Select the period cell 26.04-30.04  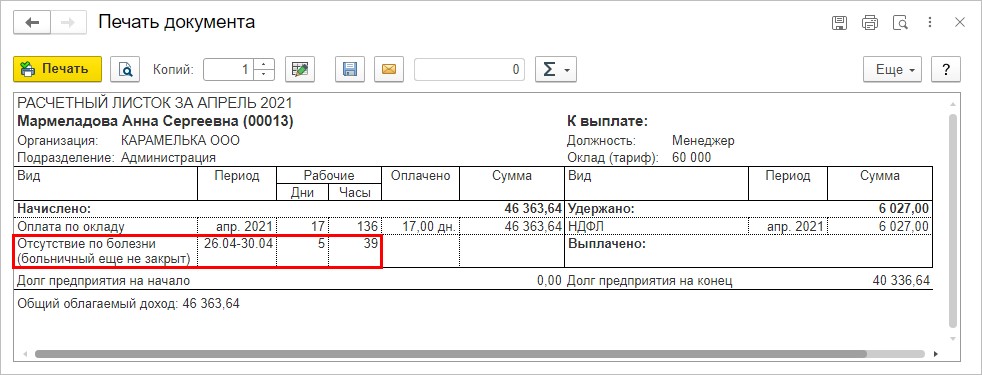point(237,251)
